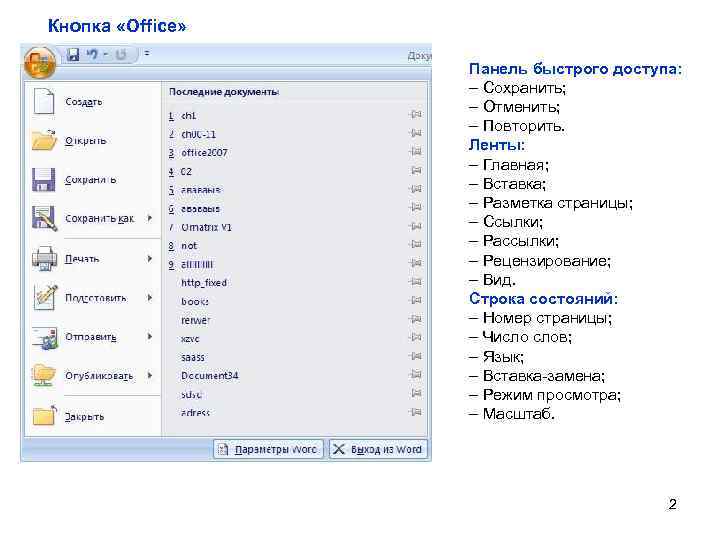Expand the Подготовить submenu arrow
720x540 pixels.
click(x=150, y=298)
